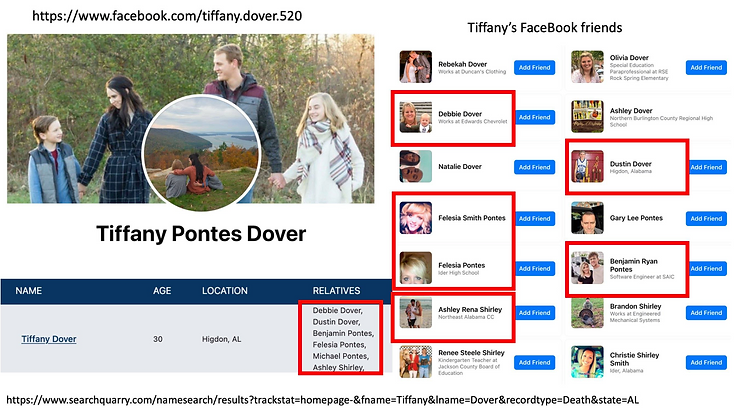Add Gary Lee Pontes as friend
The height and width of the screenshot is (418, 740).
pyautogui.click(x=706, y=217)
